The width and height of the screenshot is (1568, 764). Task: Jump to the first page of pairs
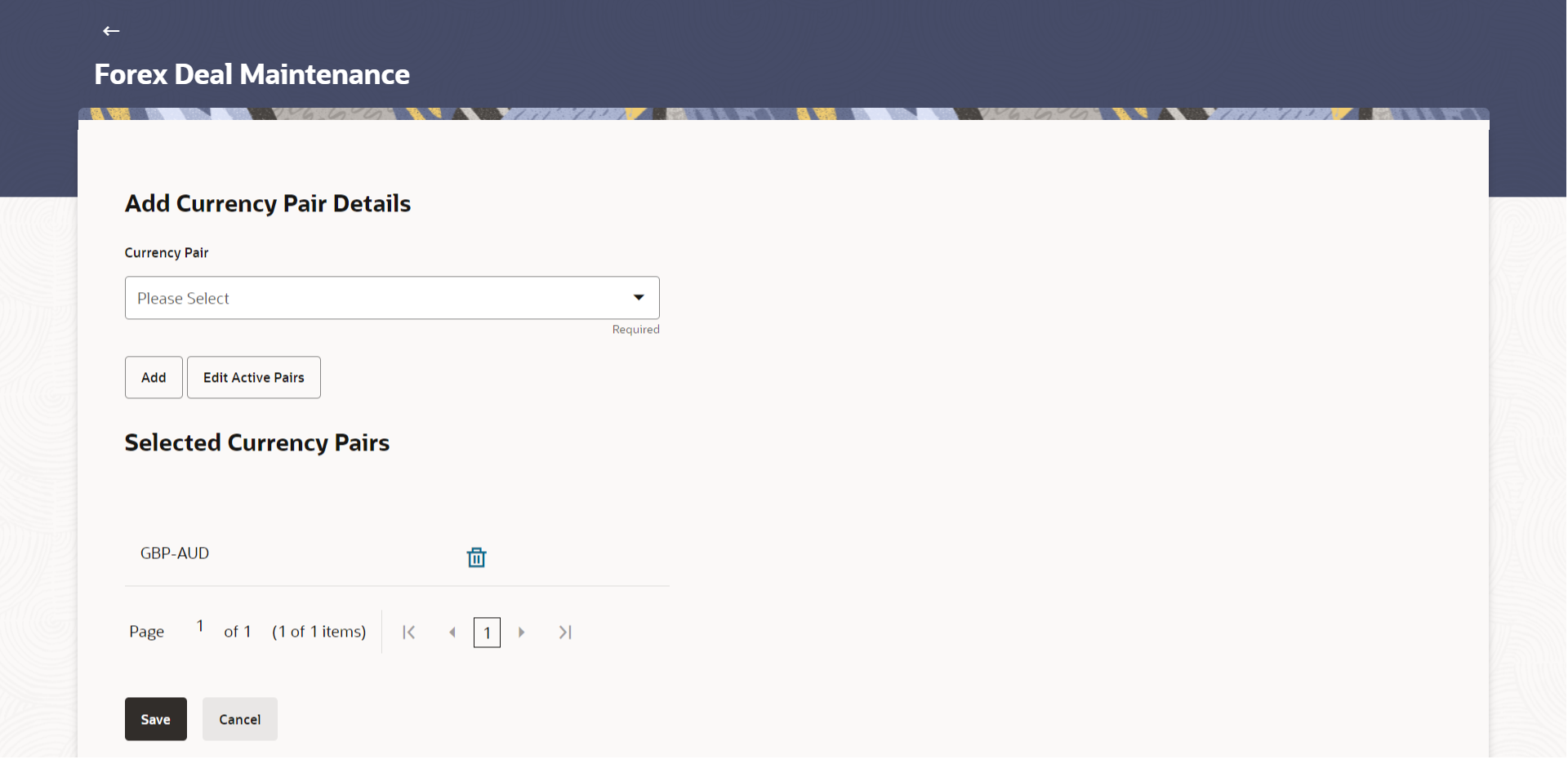tap(409, 633)
